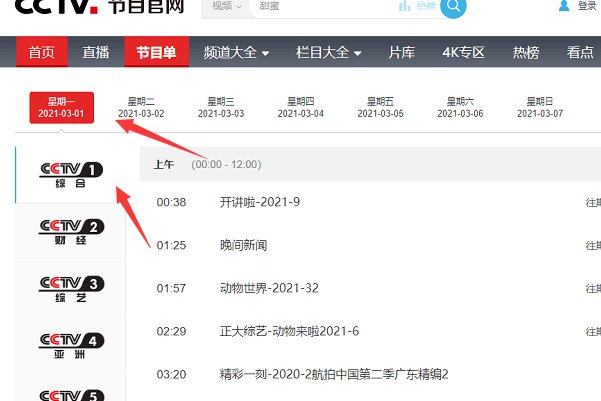Click the 00:38 time entry
601x401 pixels.
pyautogui.click(x=171, y=202)
